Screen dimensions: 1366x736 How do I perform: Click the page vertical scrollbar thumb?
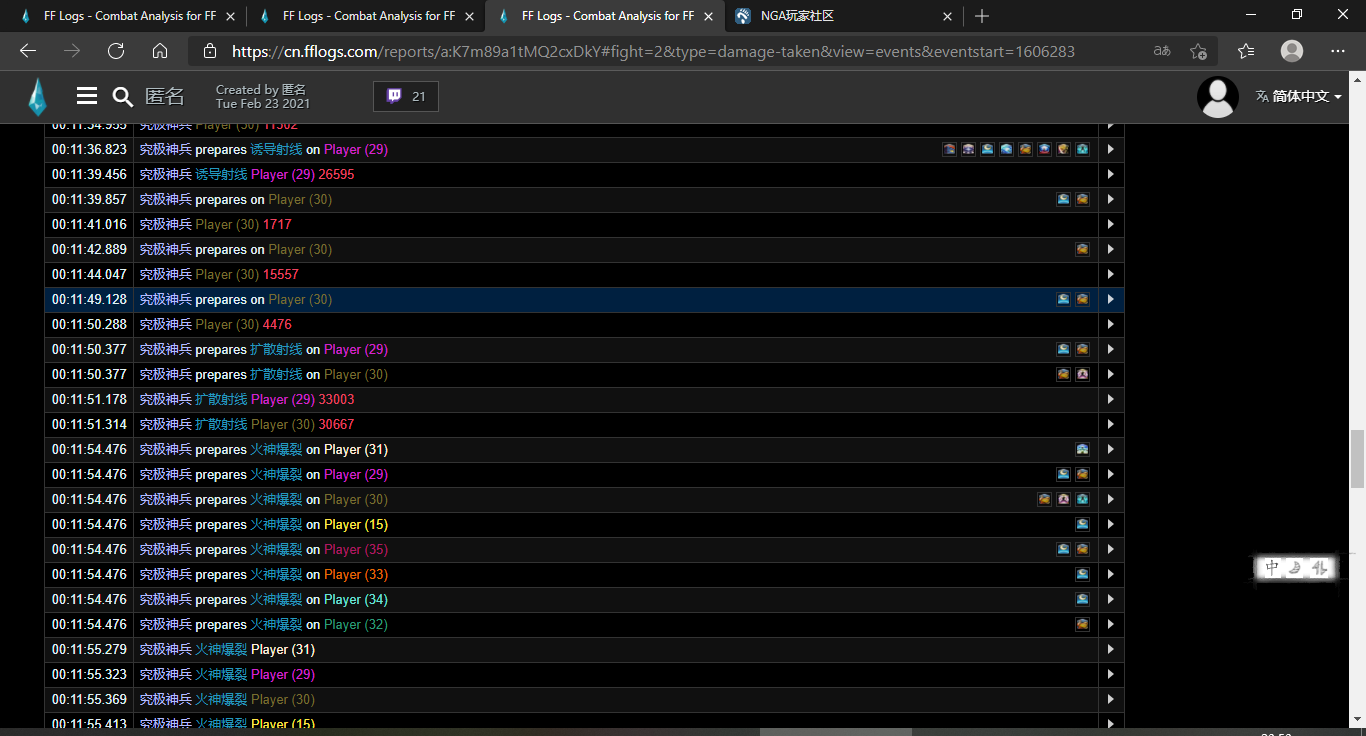click(1356, 458)
